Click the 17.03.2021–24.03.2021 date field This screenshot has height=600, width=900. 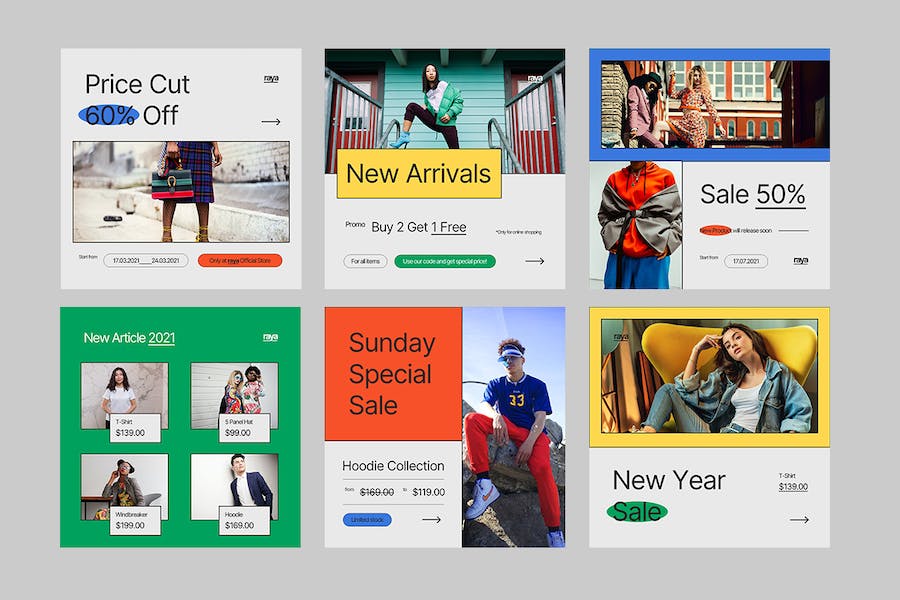pyautogui.click(x=146, y=260)
